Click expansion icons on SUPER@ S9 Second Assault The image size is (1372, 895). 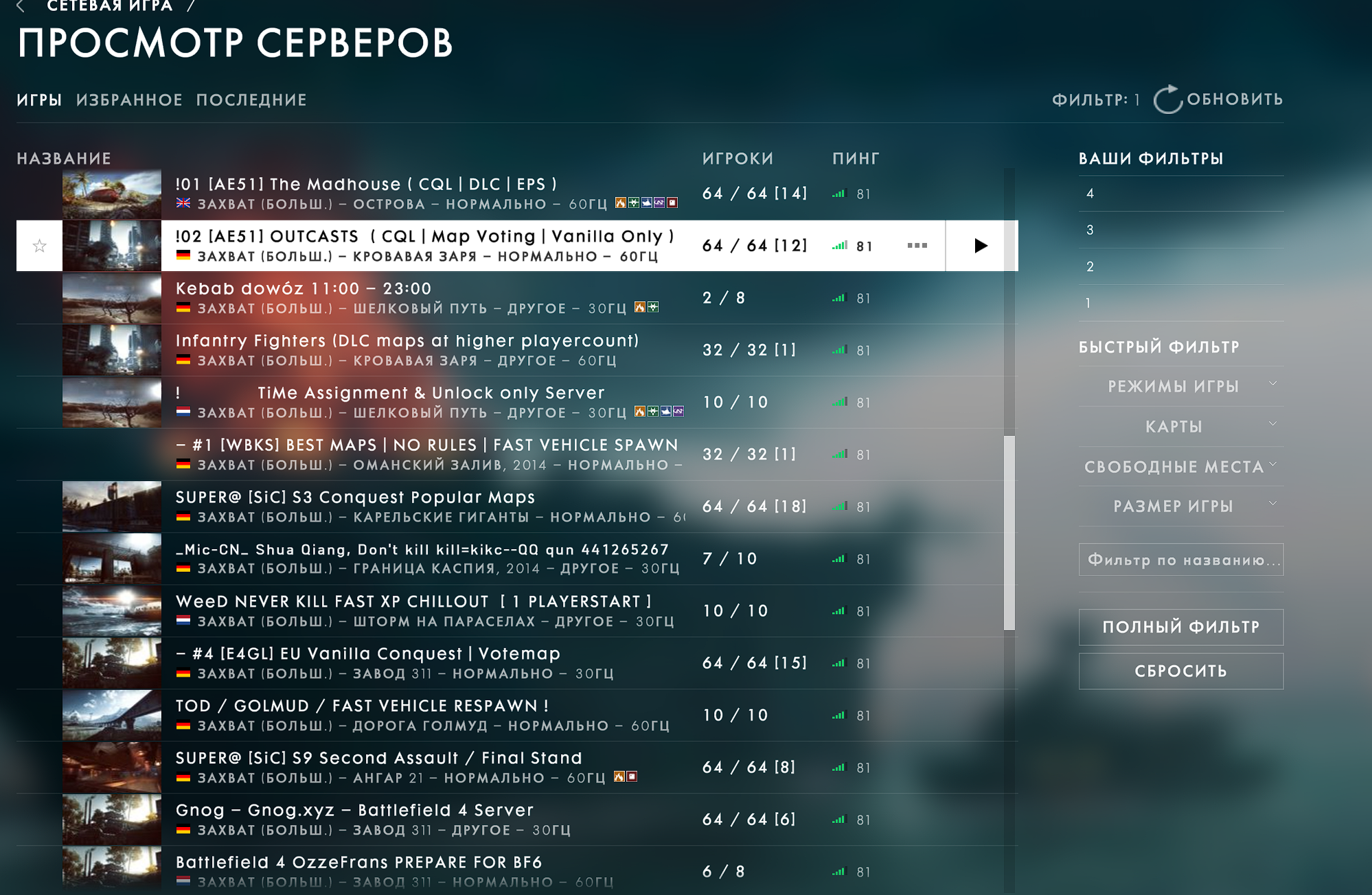[626, 777]
